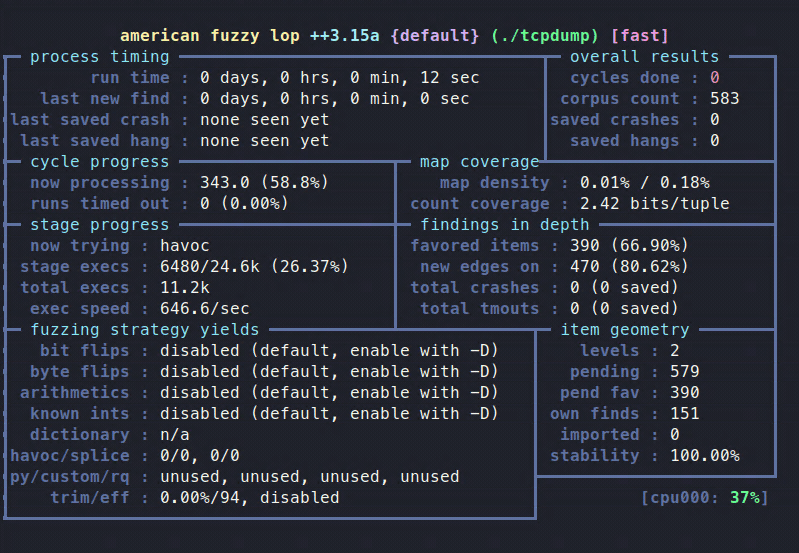Viewport: 799px width, 553px height.
Task: Select the 'map coverage' section heading
Action: click(x=479, y=162)
